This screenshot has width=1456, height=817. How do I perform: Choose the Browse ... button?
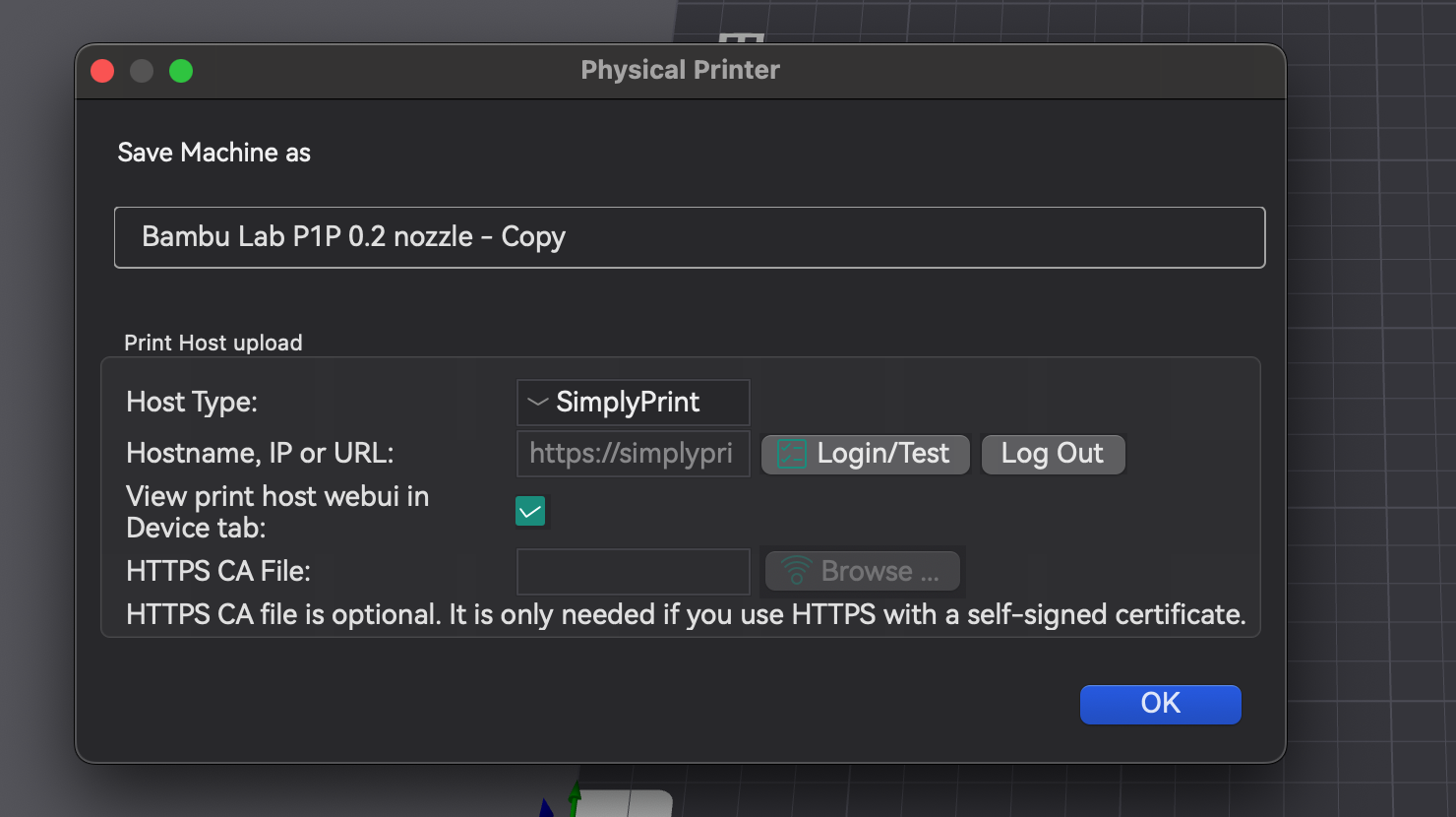click(863, 571)
